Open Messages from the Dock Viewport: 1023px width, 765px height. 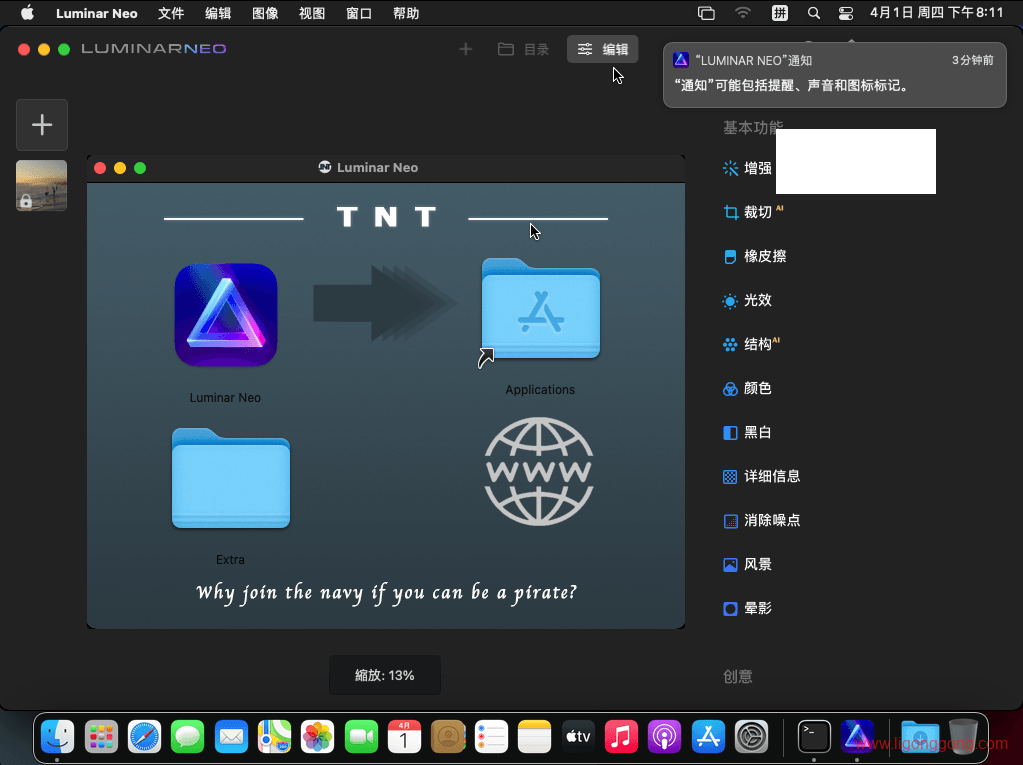pos(188,737)
